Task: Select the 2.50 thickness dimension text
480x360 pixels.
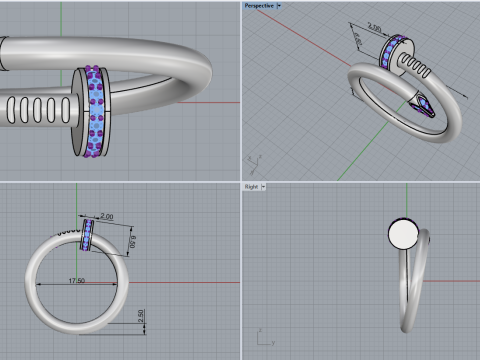Action: (141, 316)
